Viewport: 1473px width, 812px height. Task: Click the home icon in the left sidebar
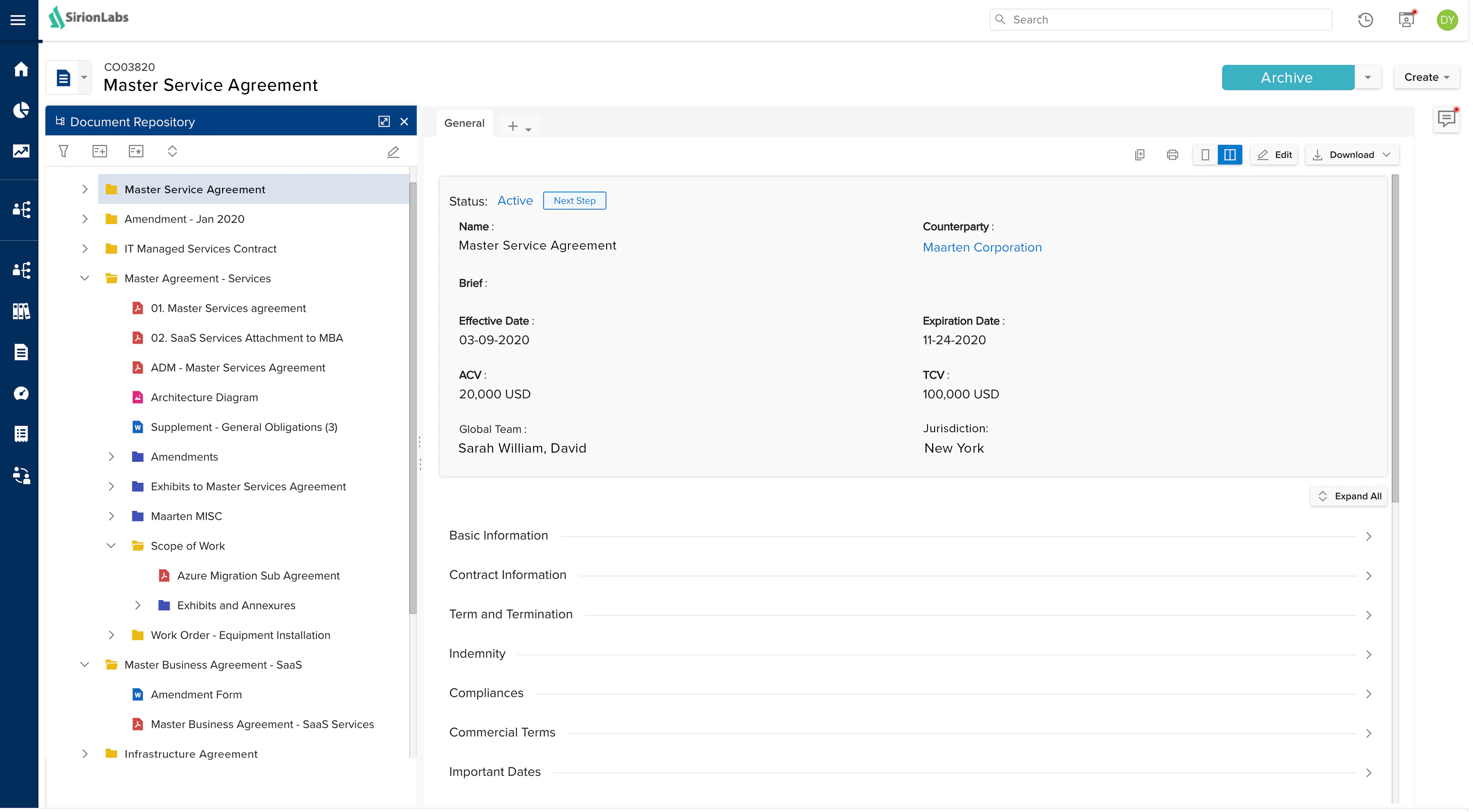(20, 69)
